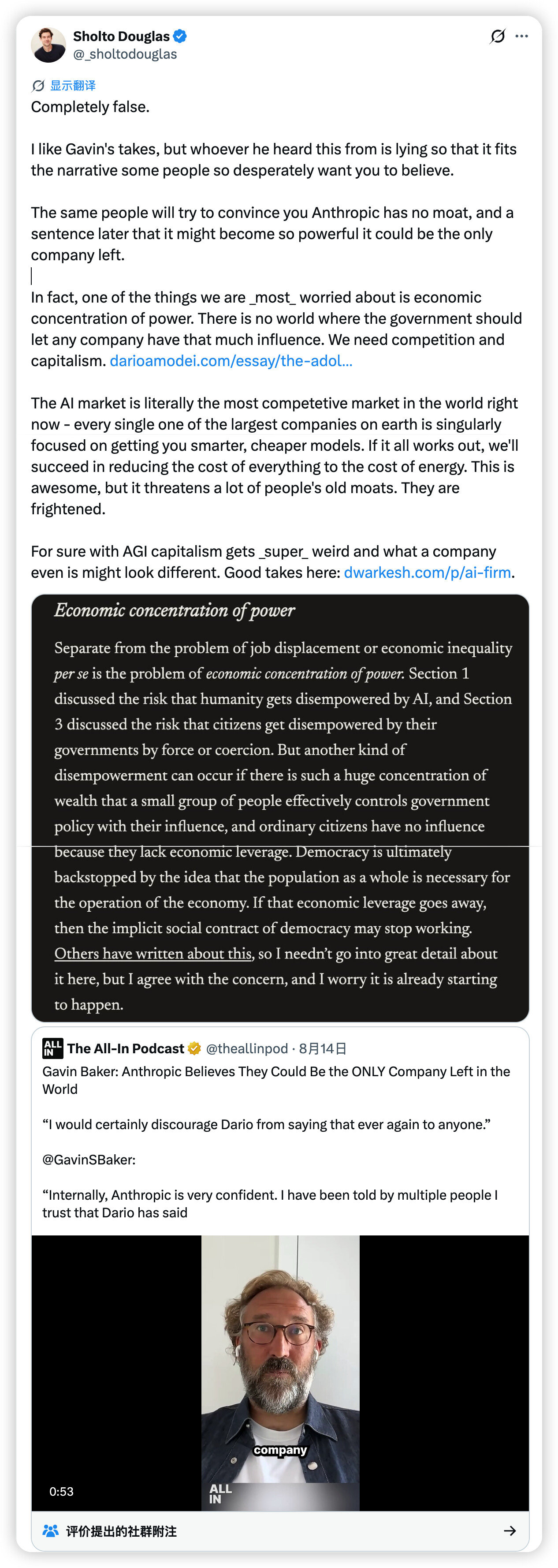Show translation via 显示翻译 link
Viewport: 558px width, 1568px height.
coord(72,86)
